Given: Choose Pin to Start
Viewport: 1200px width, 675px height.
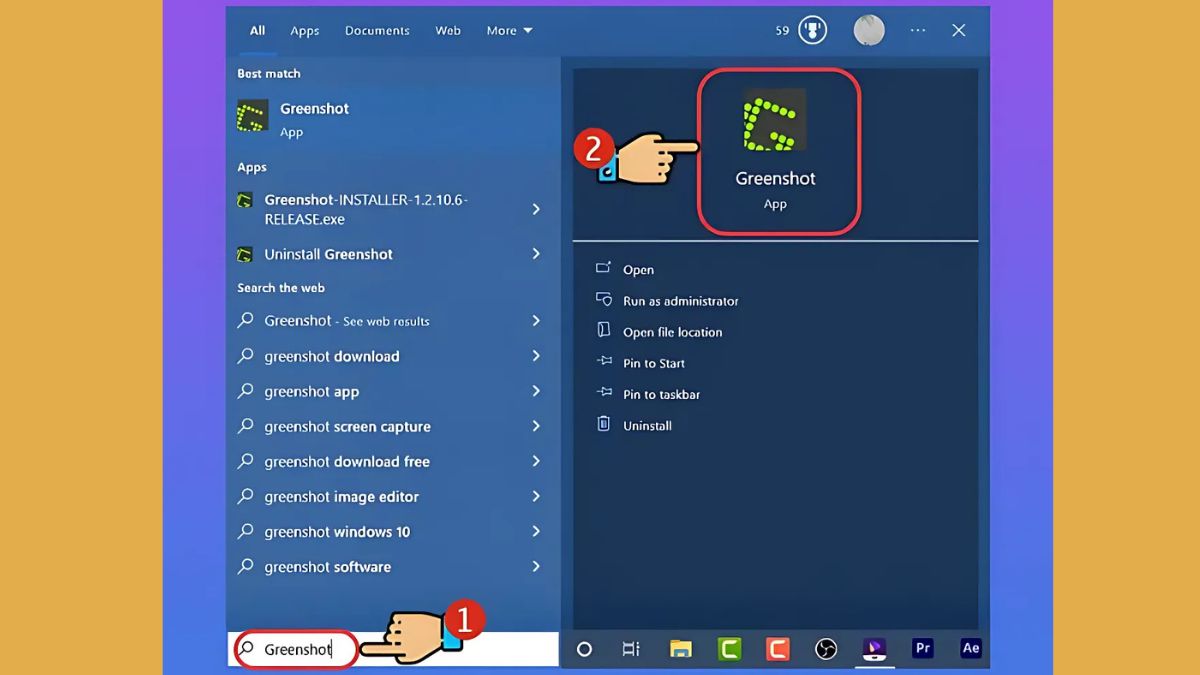Looking at the screenshot, I should (654, 363).
